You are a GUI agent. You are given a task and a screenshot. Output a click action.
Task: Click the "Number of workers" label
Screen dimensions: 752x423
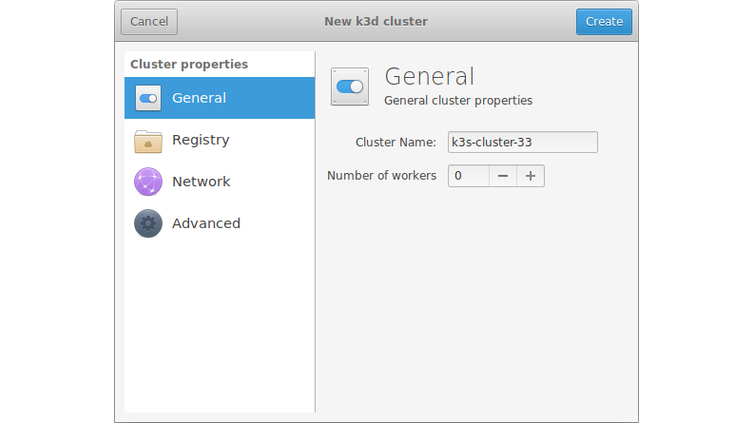[382, 176]
